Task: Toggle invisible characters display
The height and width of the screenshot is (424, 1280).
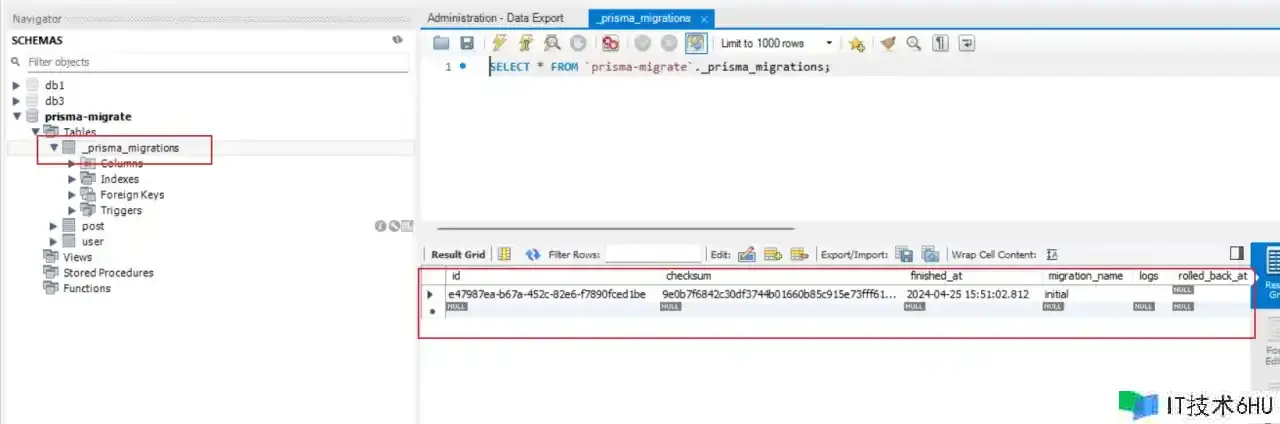Action: tap(940, 43)
